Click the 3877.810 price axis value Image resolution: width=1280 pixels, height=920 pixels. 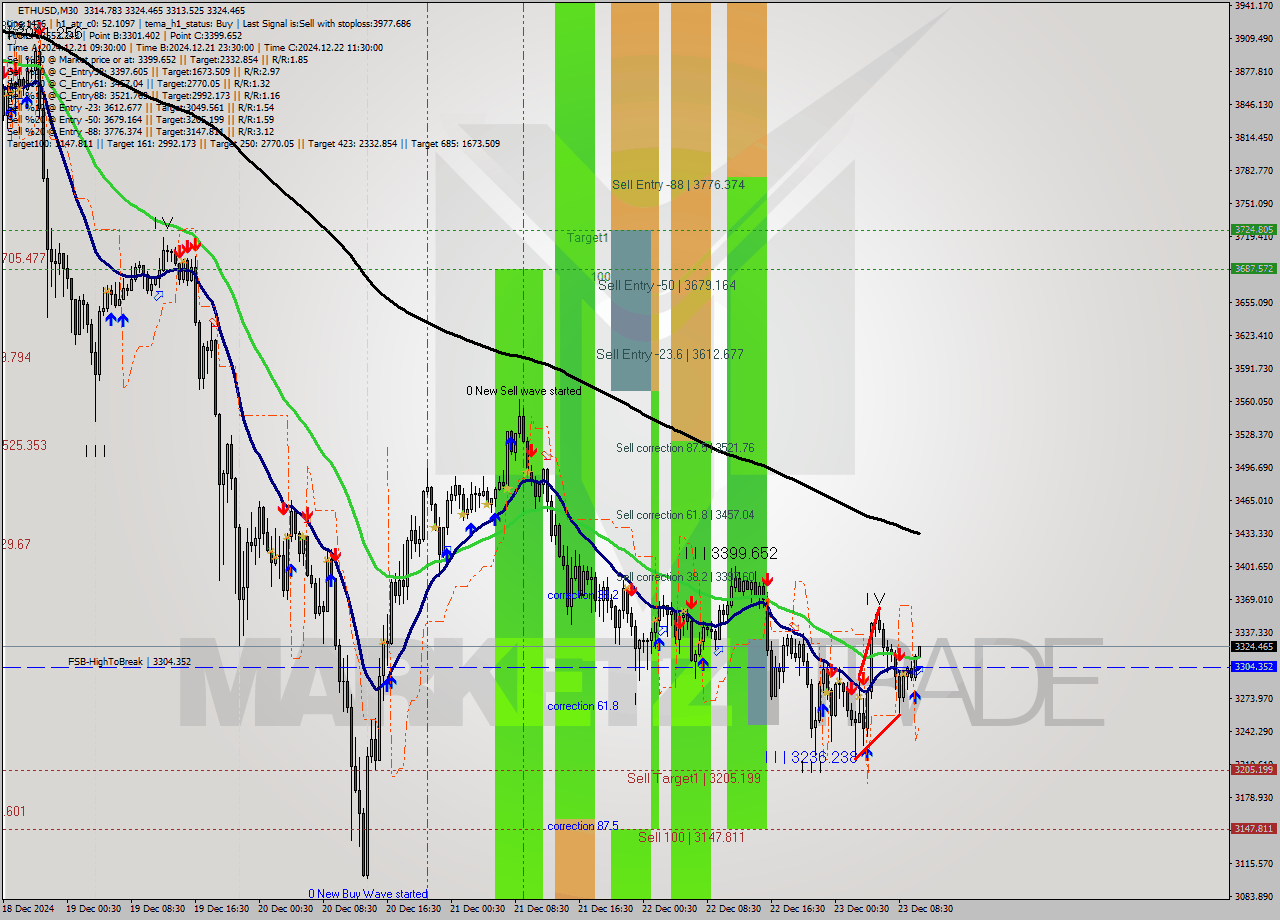tap(1254, 71)
